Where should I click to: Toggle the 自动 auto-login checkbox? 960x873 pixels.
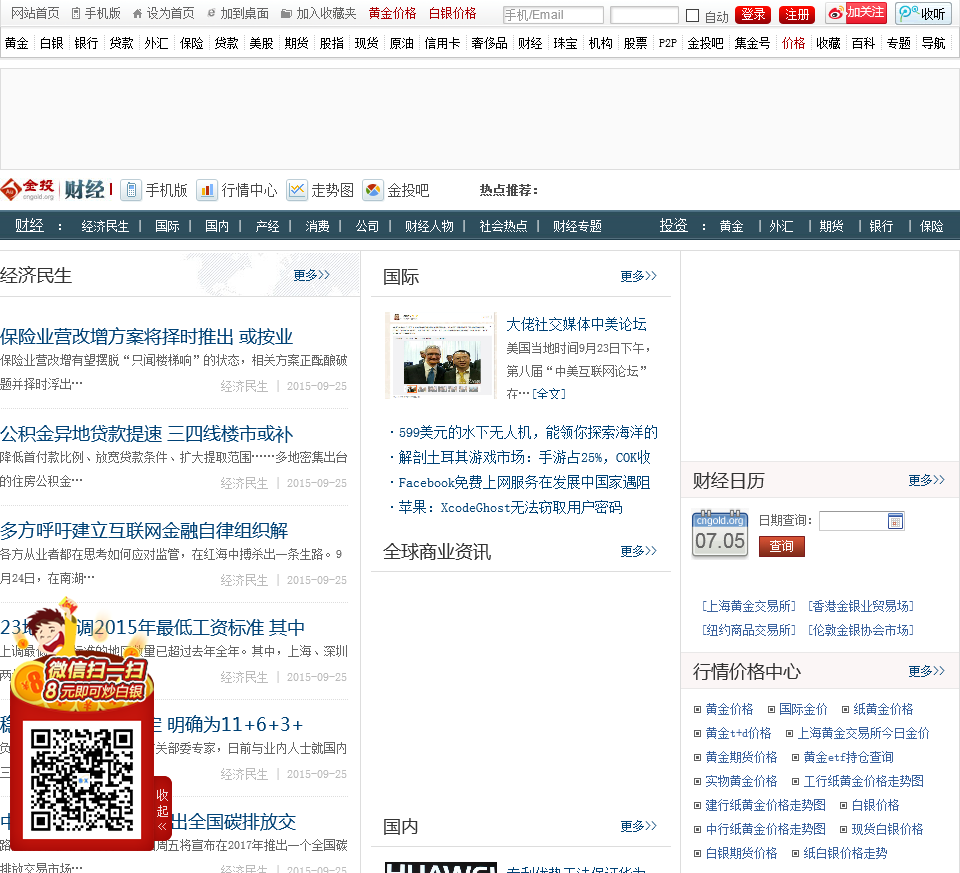[692, 15]
